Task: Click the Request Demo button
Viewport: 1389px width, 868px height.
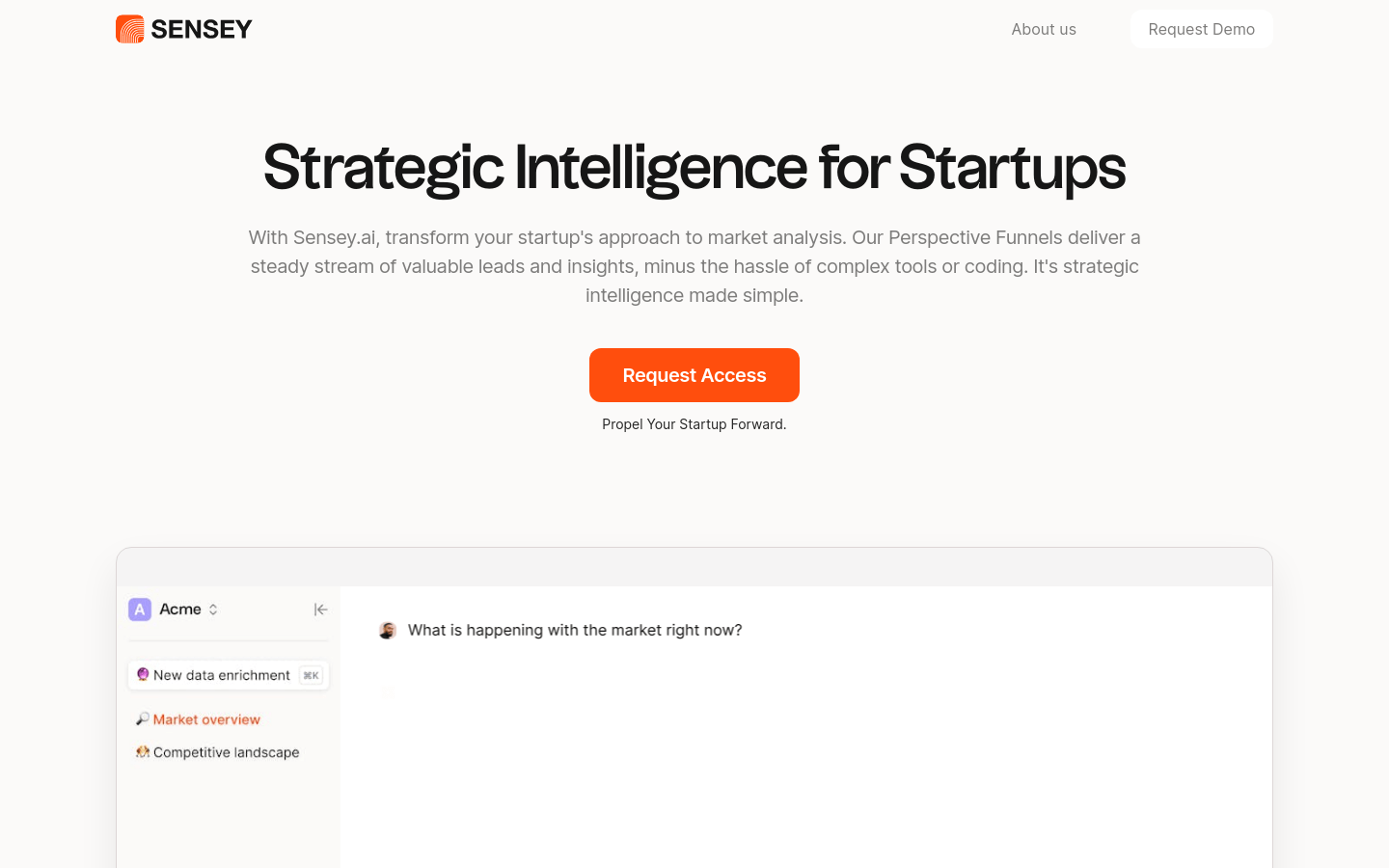Action: (x=1202, y=29)
